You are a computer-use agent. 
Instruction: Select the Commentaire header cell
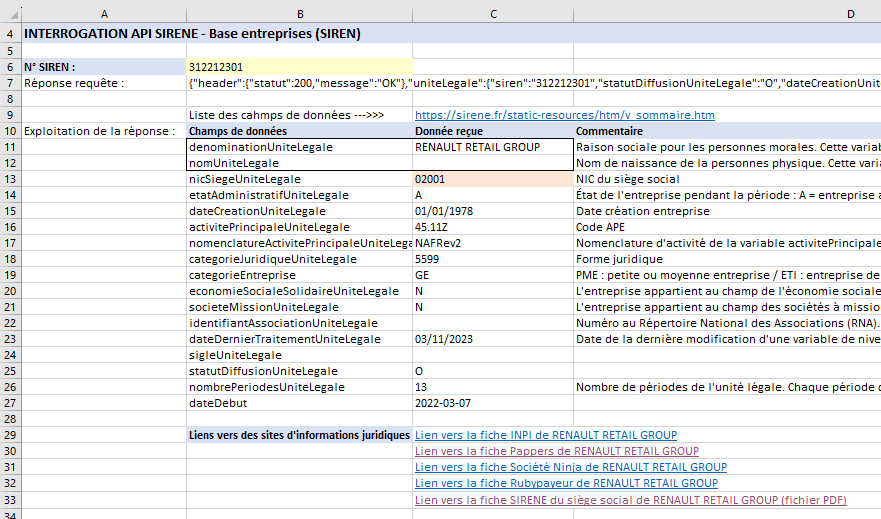coord(727,131)
